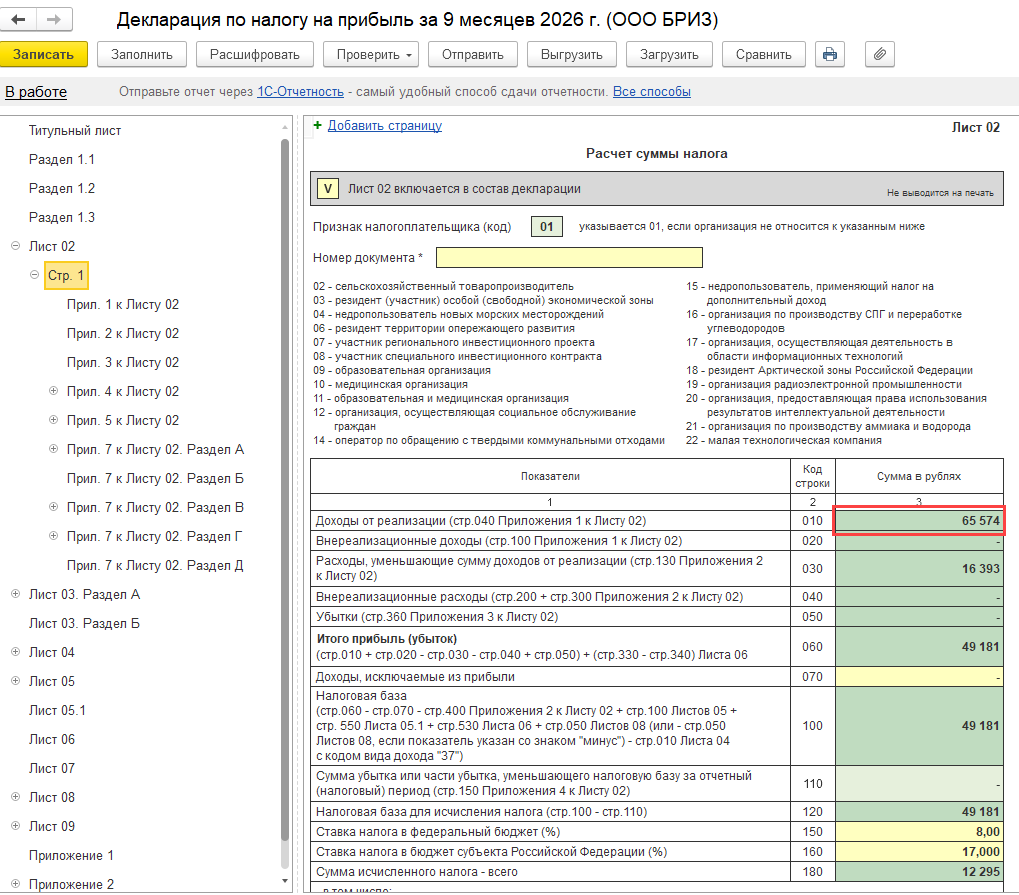
Task: Collapse the Стр. 1 tree node
Action: 34,275
